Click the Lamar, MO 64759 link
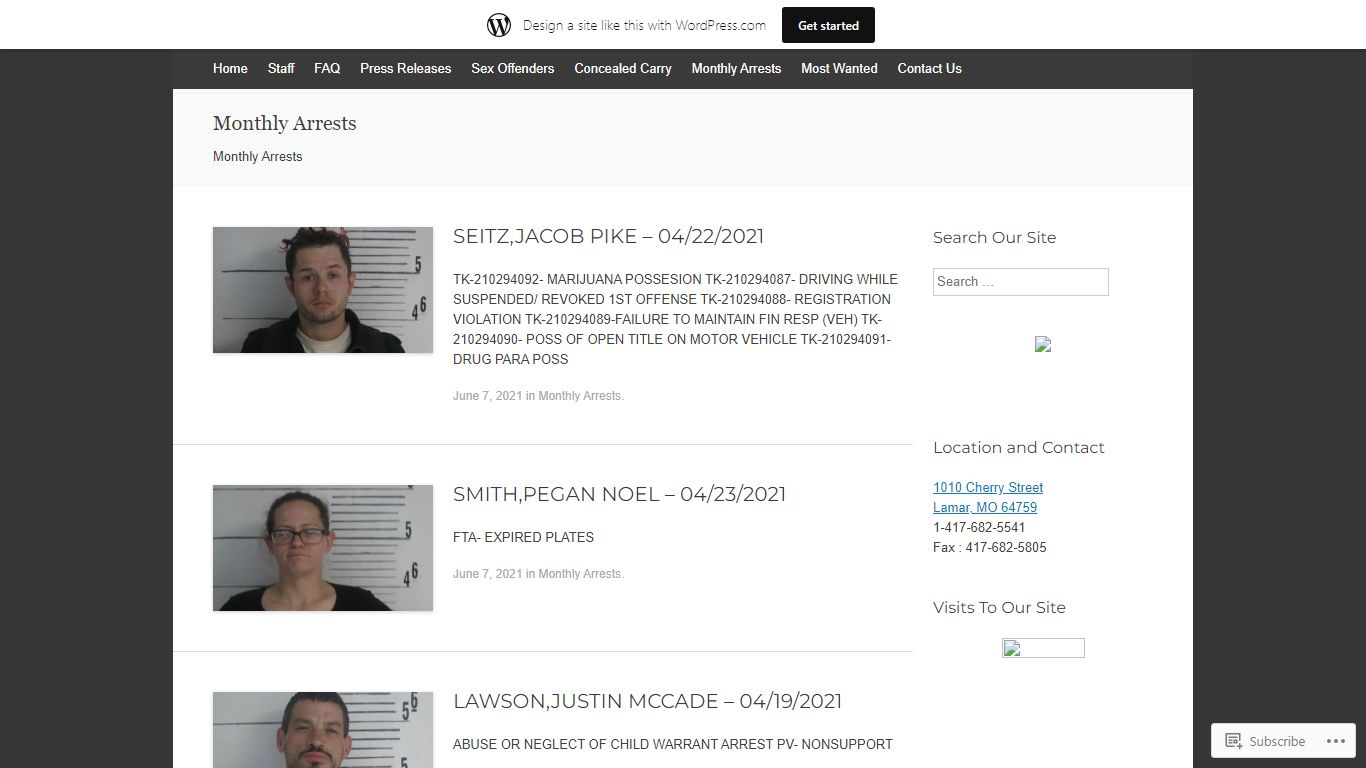Screen dimensions: 1366x768 985,507
